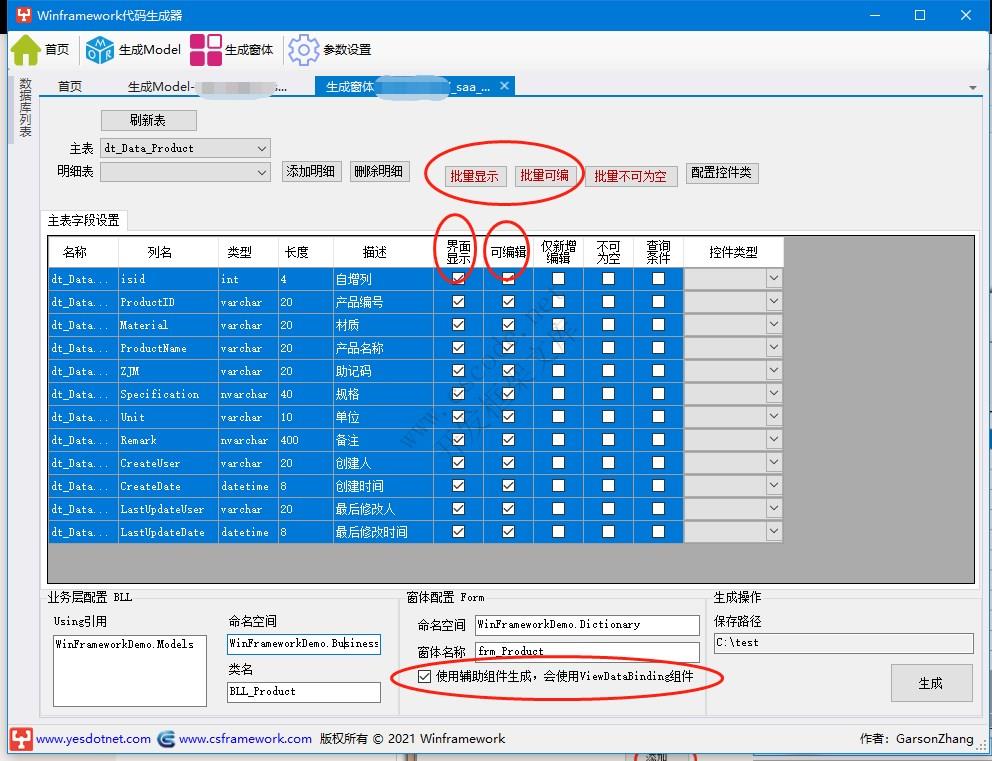
Task: Toggle 可编辑 checkbox on the Material row
Action: 508,324
